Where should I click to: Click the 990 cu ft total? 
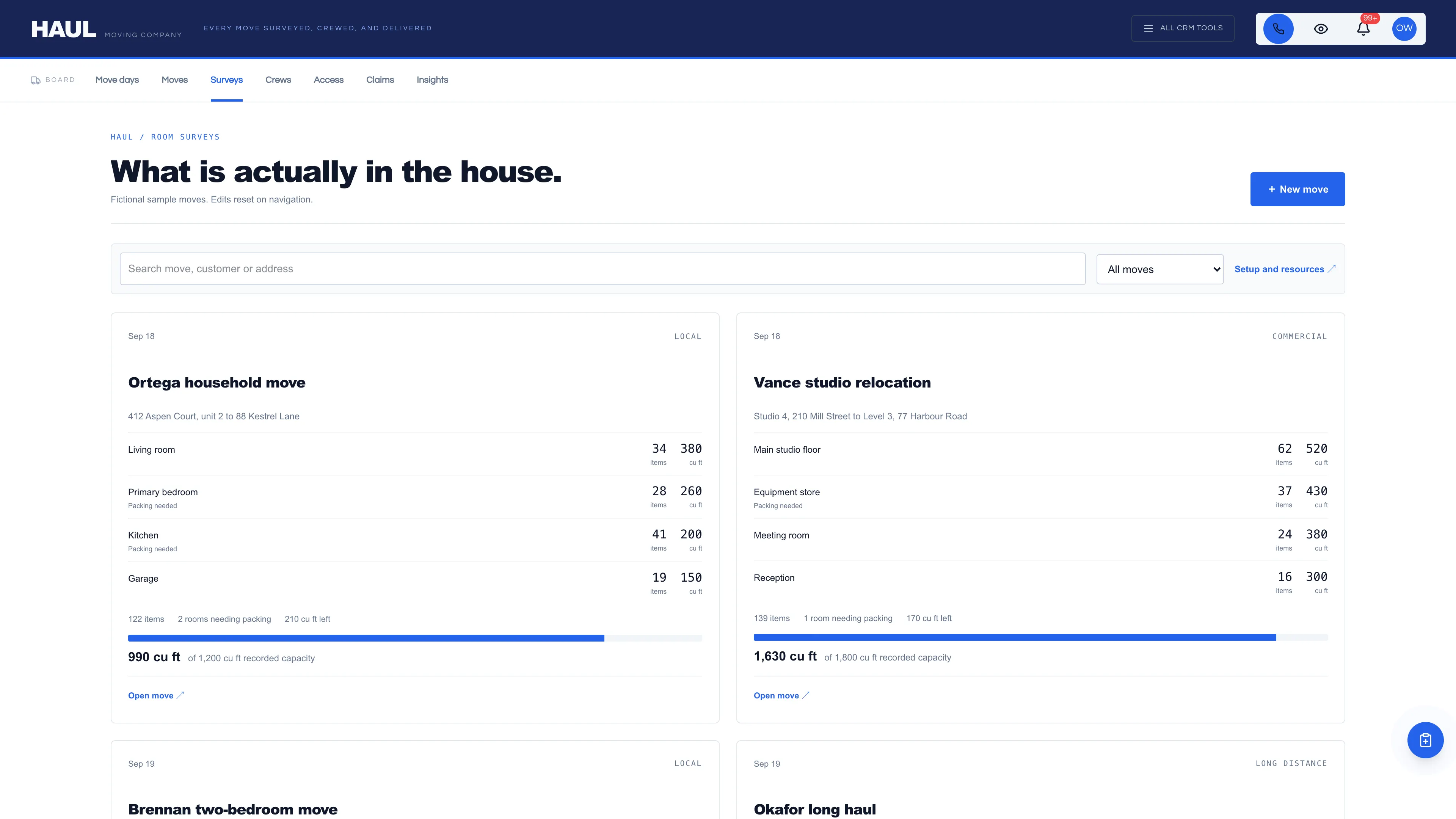pyautogui.click(x=154, y=657)
